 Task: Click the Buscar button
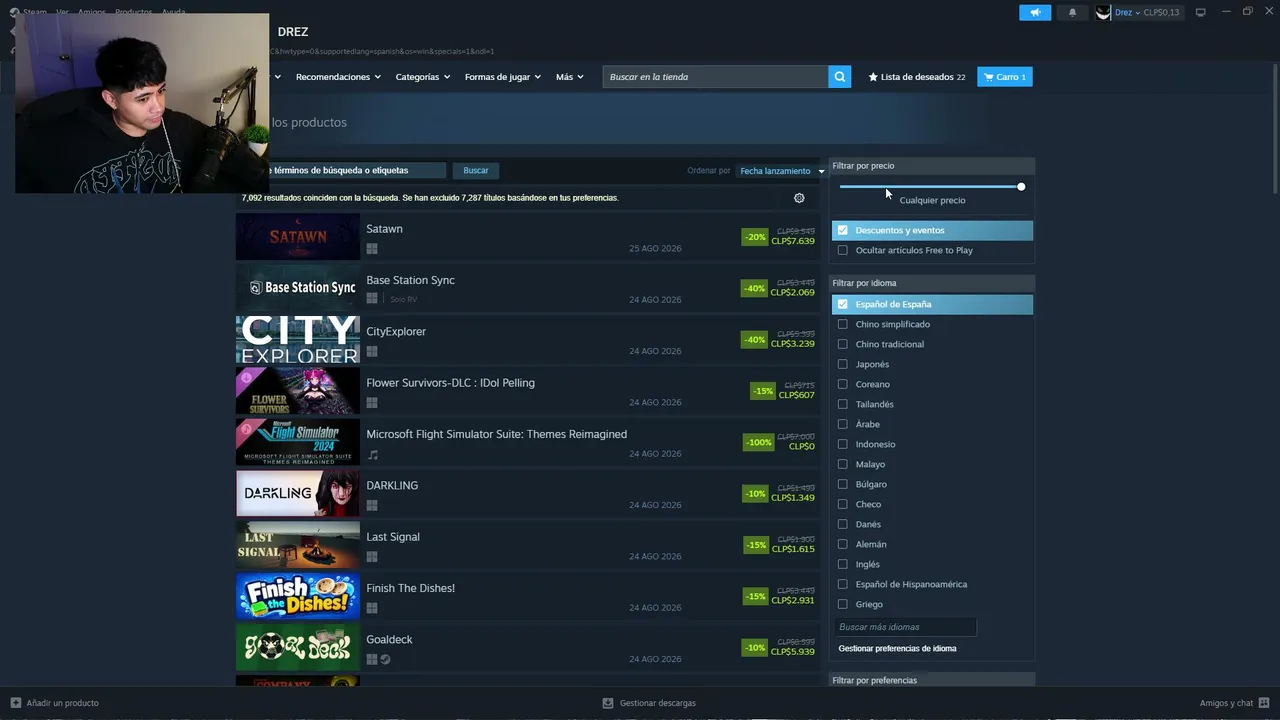coord(476,171)
